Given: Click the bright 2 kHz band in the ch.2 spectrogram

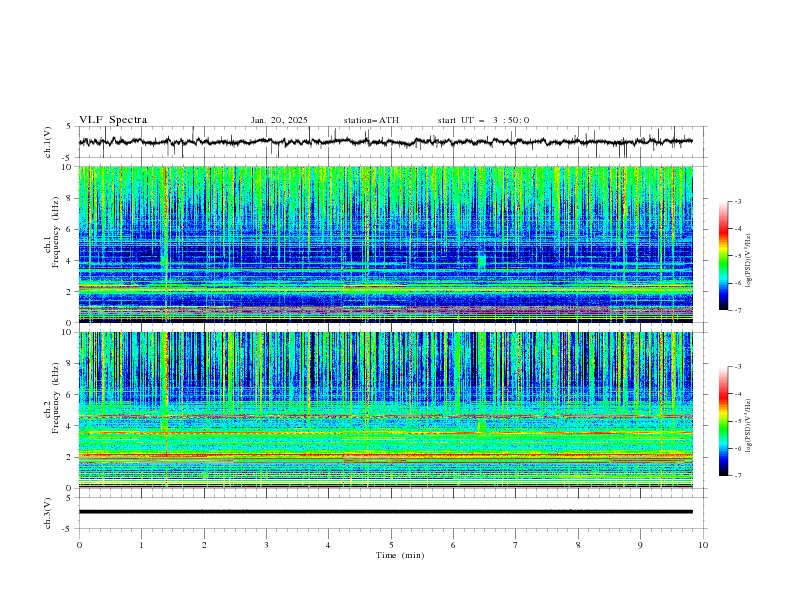Looking at the screenshot, I should [386, 456].
